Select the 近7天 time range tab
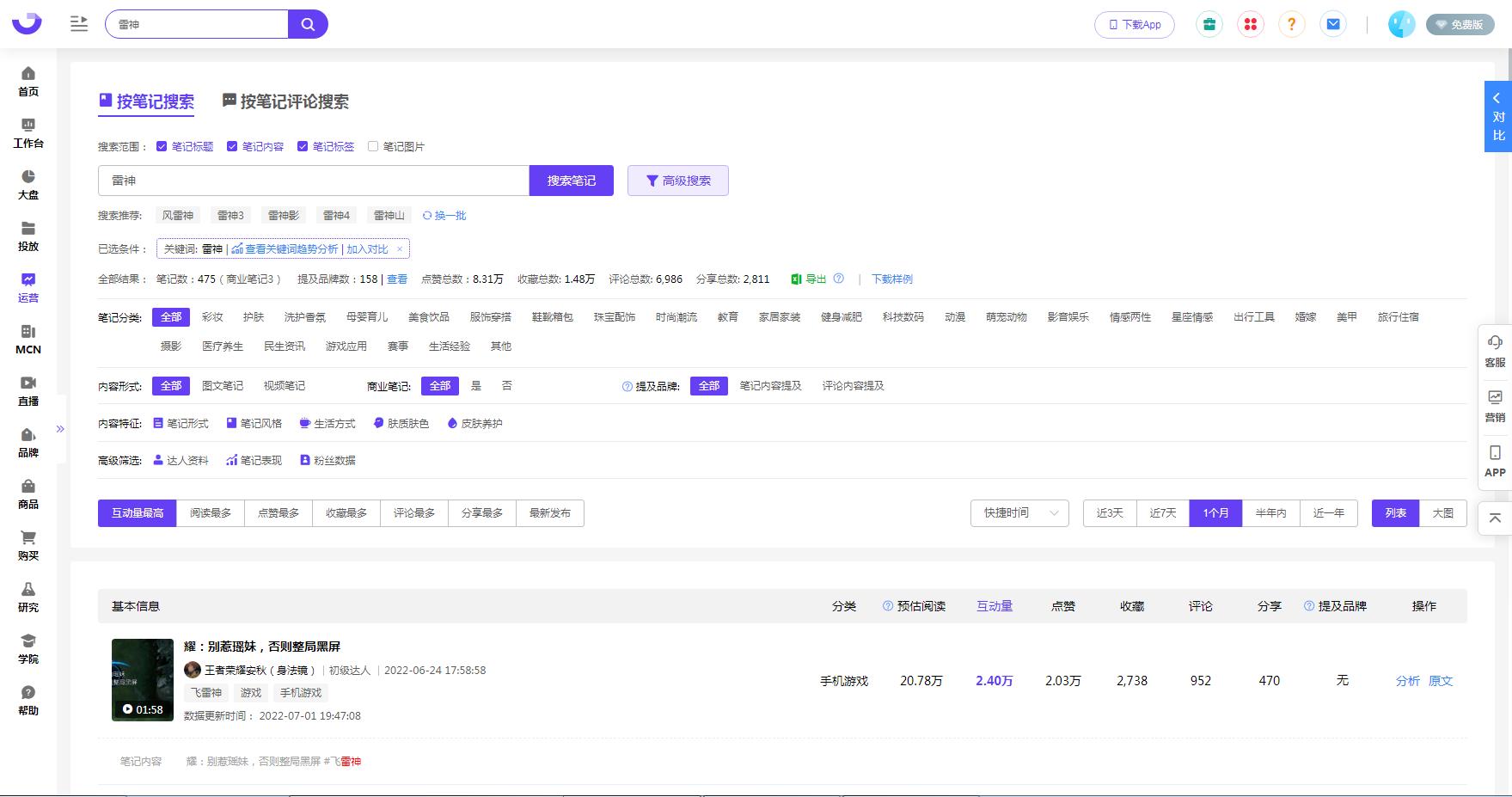The image size is (1512, 797). pos(1163,513)
